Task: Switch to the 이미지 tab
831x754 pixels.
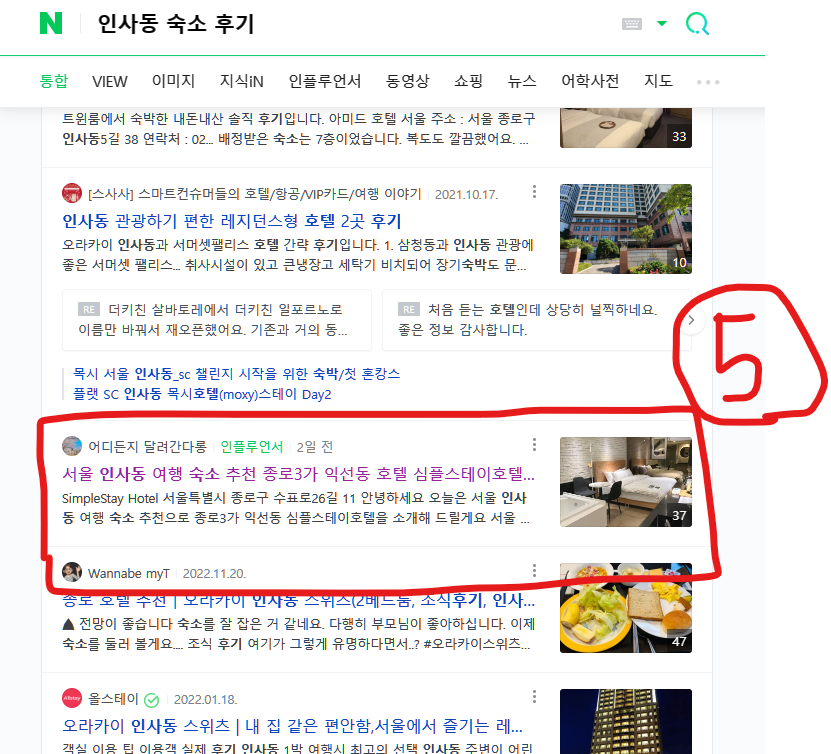Action: pos(173,81)
